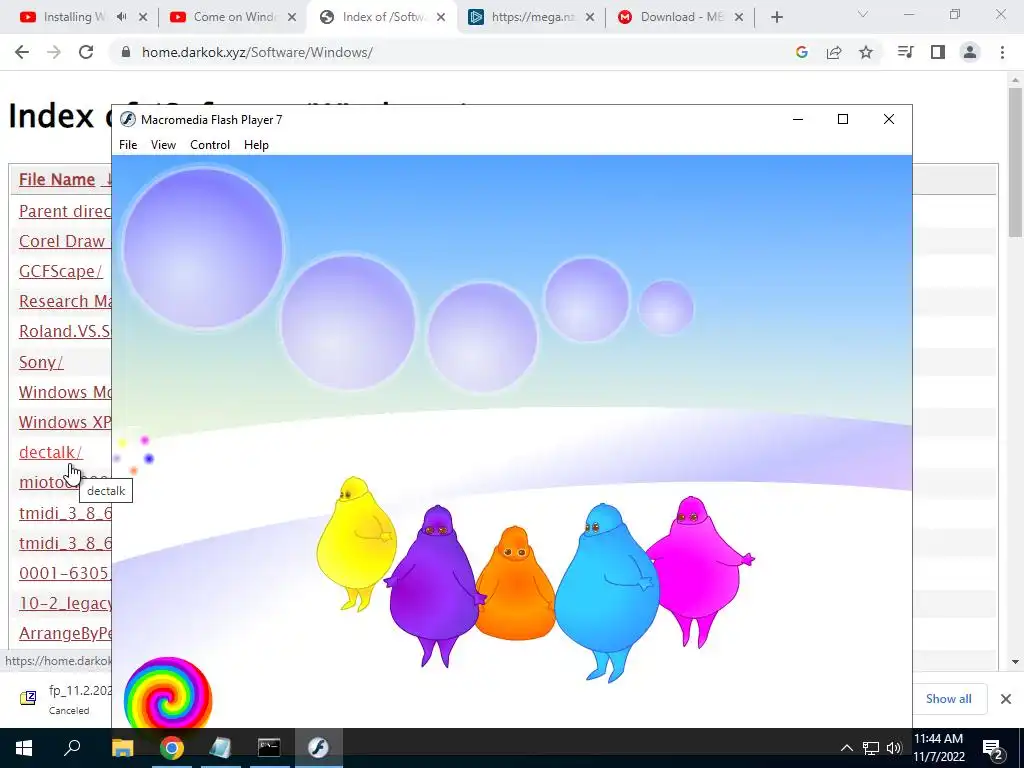1024x768 pixels.
Task: Mute the audio on the 'Installing W' tab
Action: point(121,17)
